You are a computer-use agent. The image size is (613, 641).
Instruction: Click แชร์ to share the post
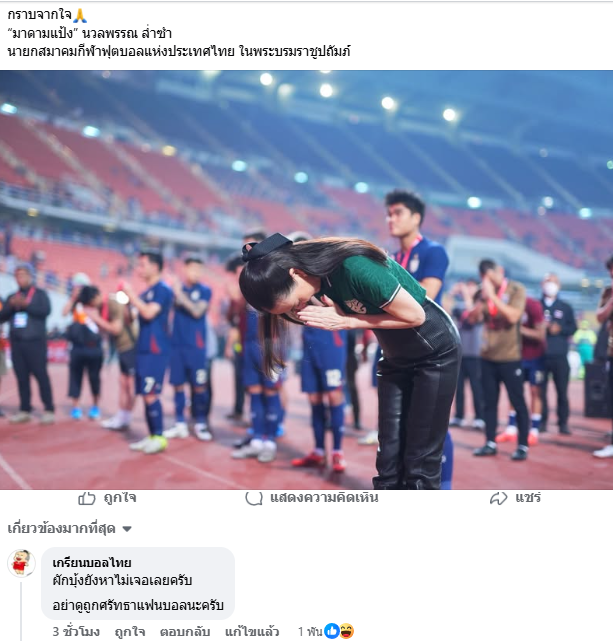[x=528, y=498]
